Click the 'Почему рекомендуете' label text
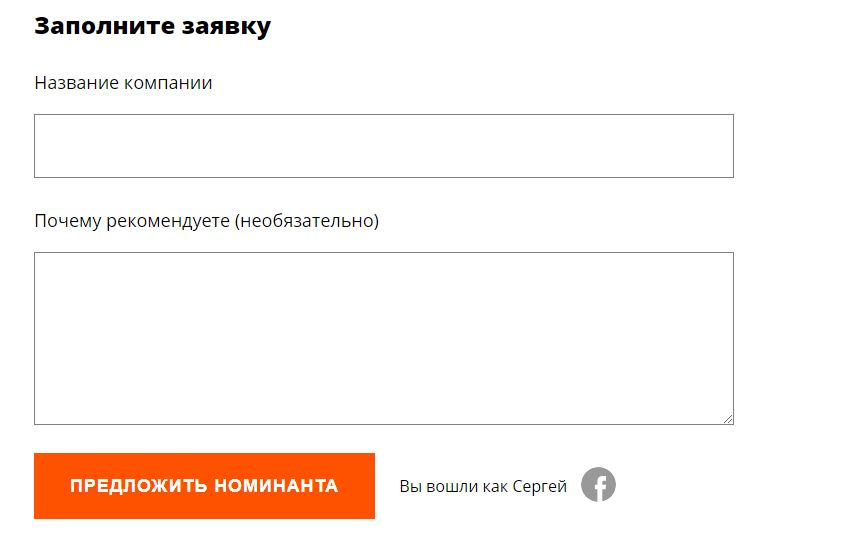 pos(132,220)
